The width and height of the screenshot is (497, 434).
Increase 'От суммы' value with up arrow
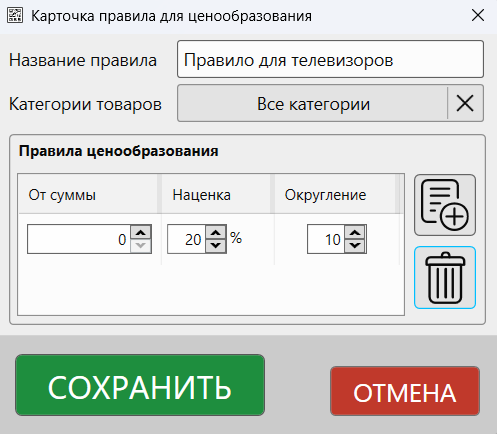coord(141,232)
